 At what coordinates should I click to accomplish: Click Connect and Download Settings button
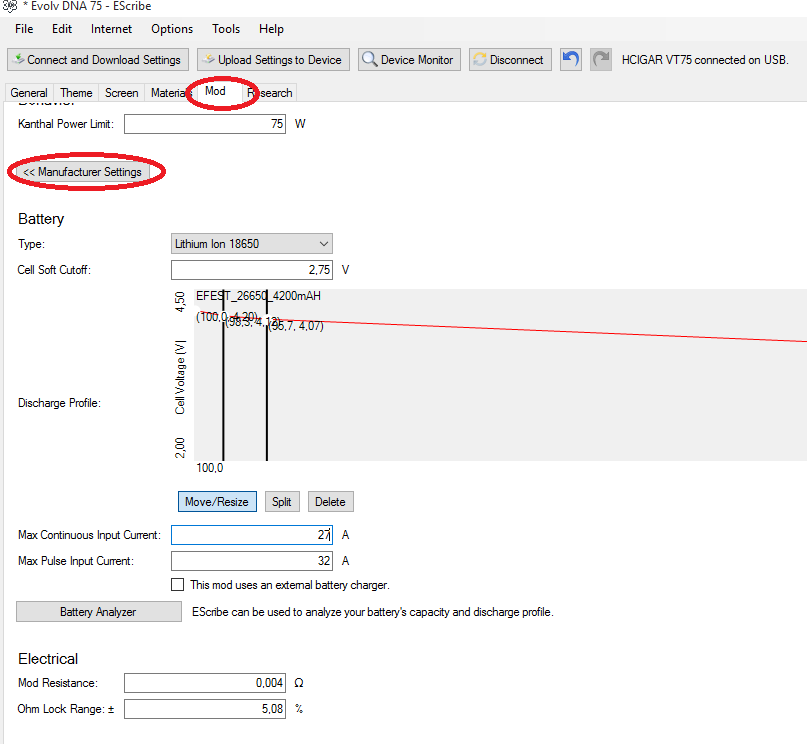point(97,60)
